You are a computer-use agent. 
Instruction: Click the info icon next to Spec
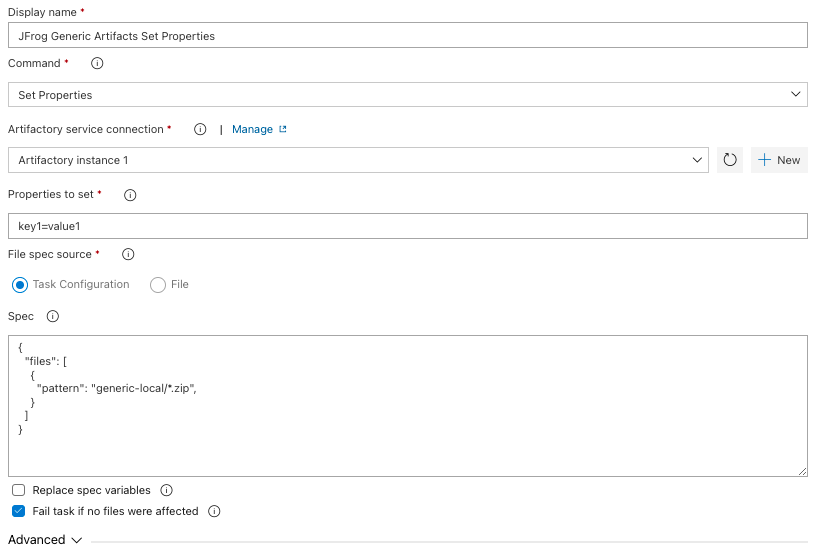click(53, 316)
